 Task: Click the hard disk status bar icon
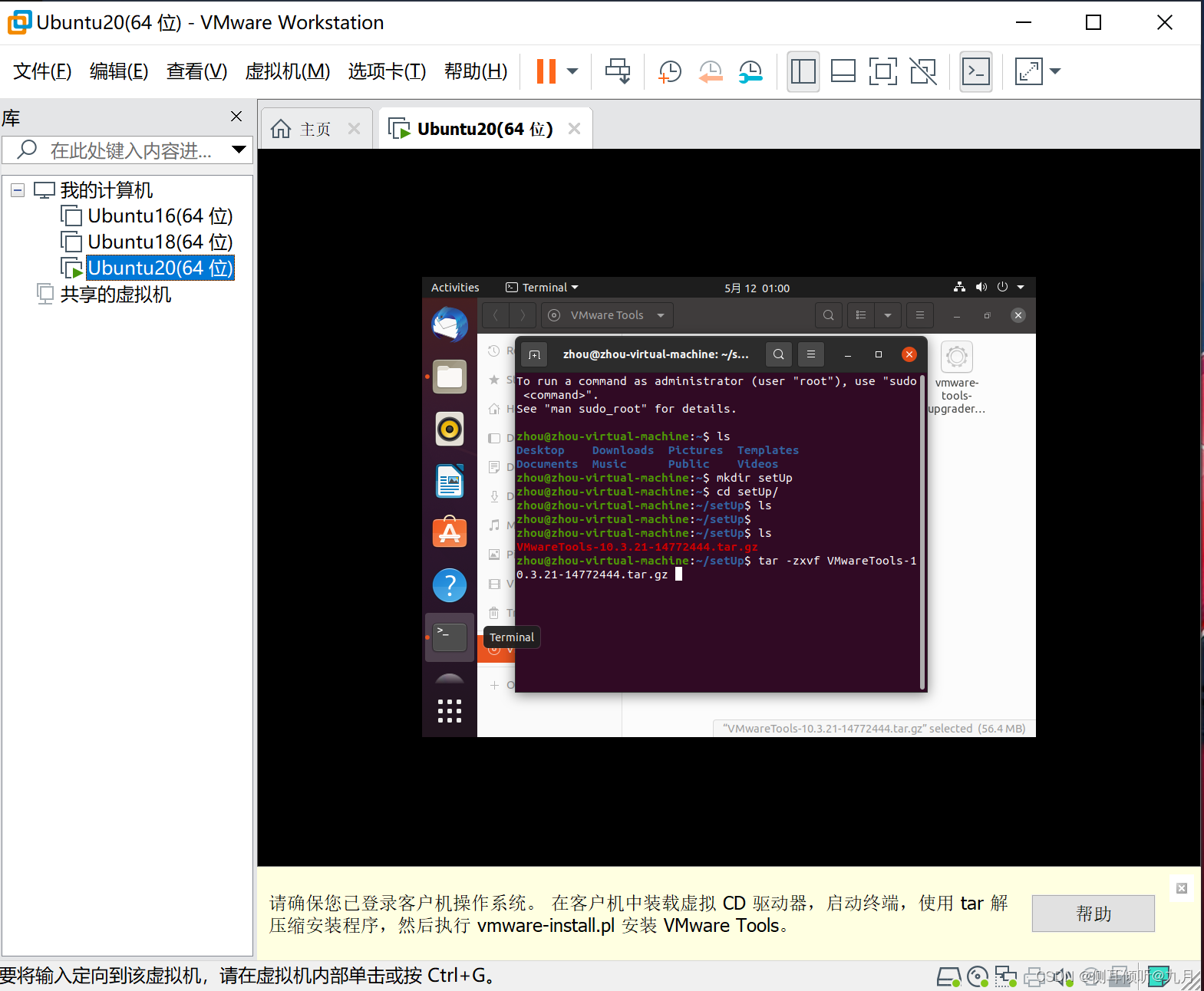point(948,976)
